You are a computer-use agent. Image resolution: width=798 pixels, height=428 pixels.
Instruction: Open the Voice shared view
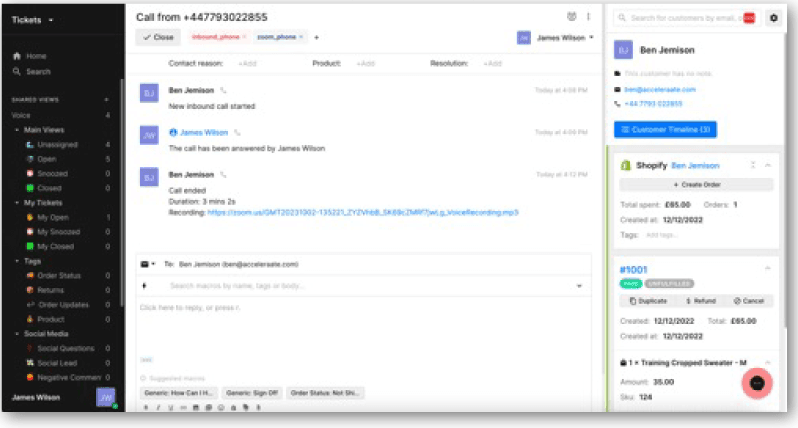coord(21,115)
